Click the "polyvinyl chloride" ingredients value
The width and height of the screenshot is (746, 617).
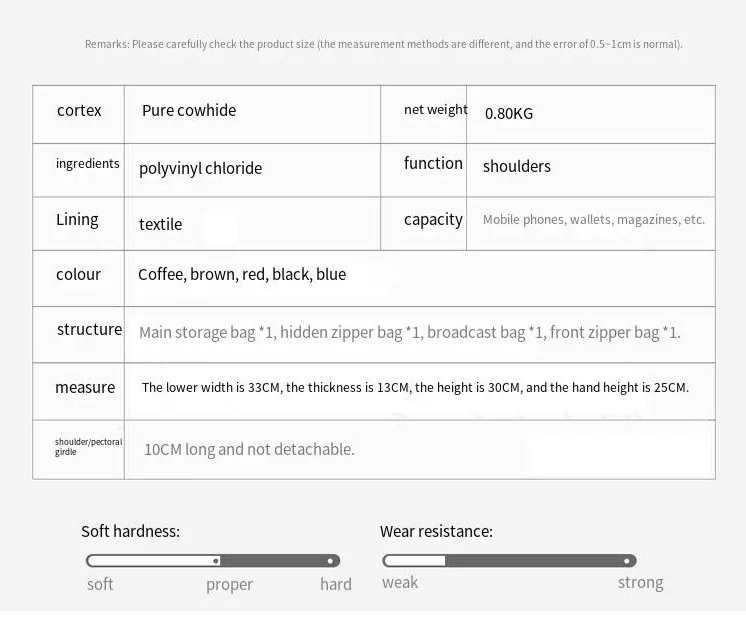coord(200,168)
